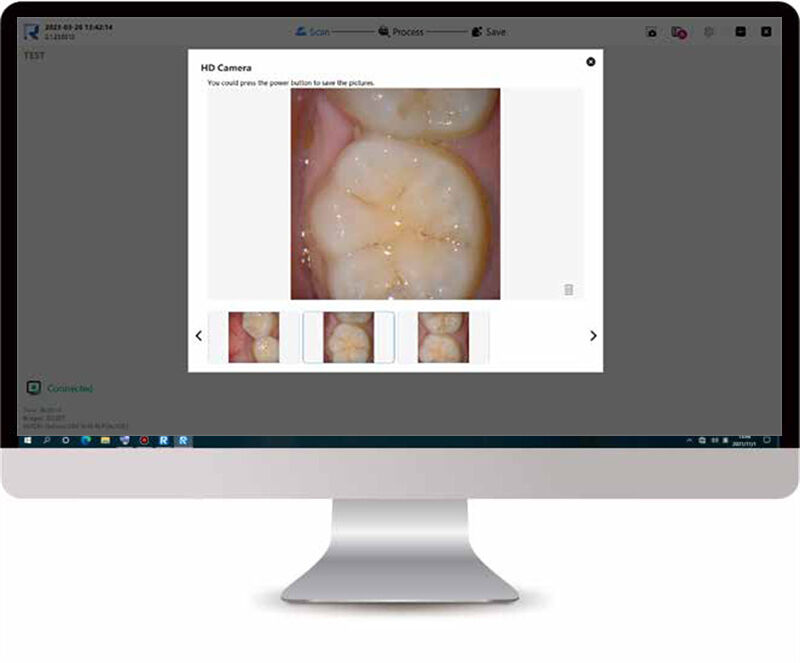Click the large tooth preview image
This screenshot has height=663, width=800.
coord(395,193)
